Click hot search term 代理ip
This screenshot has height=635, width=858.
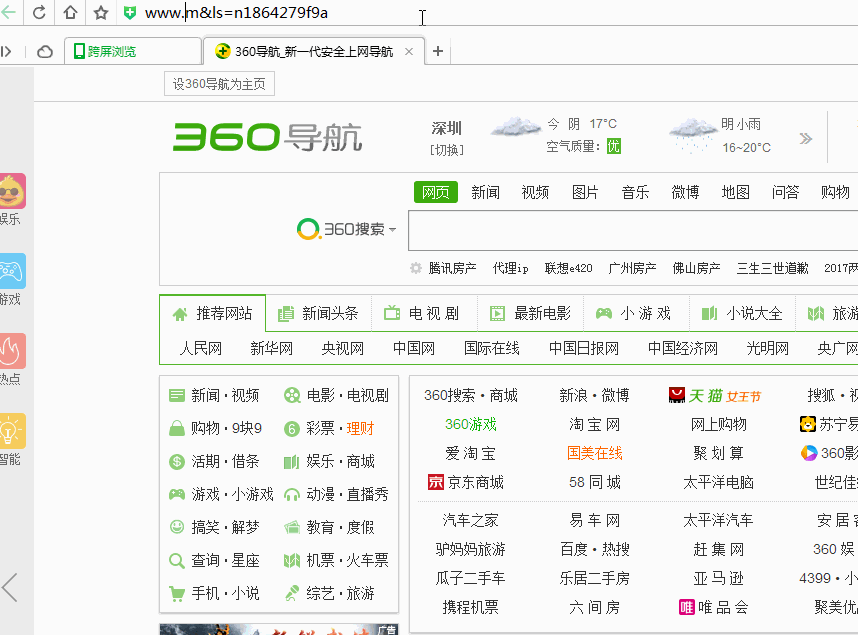point(511,268)
